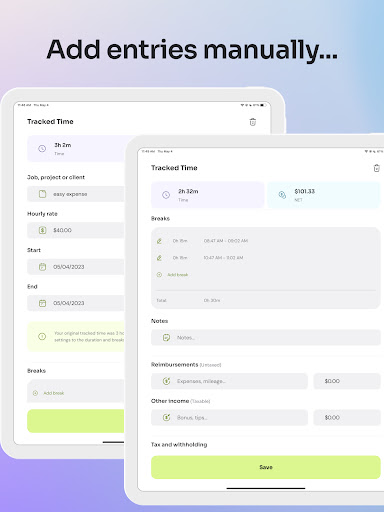Click the Save button
This screenshot has height=512, width=384.
(x=266, y=467)
